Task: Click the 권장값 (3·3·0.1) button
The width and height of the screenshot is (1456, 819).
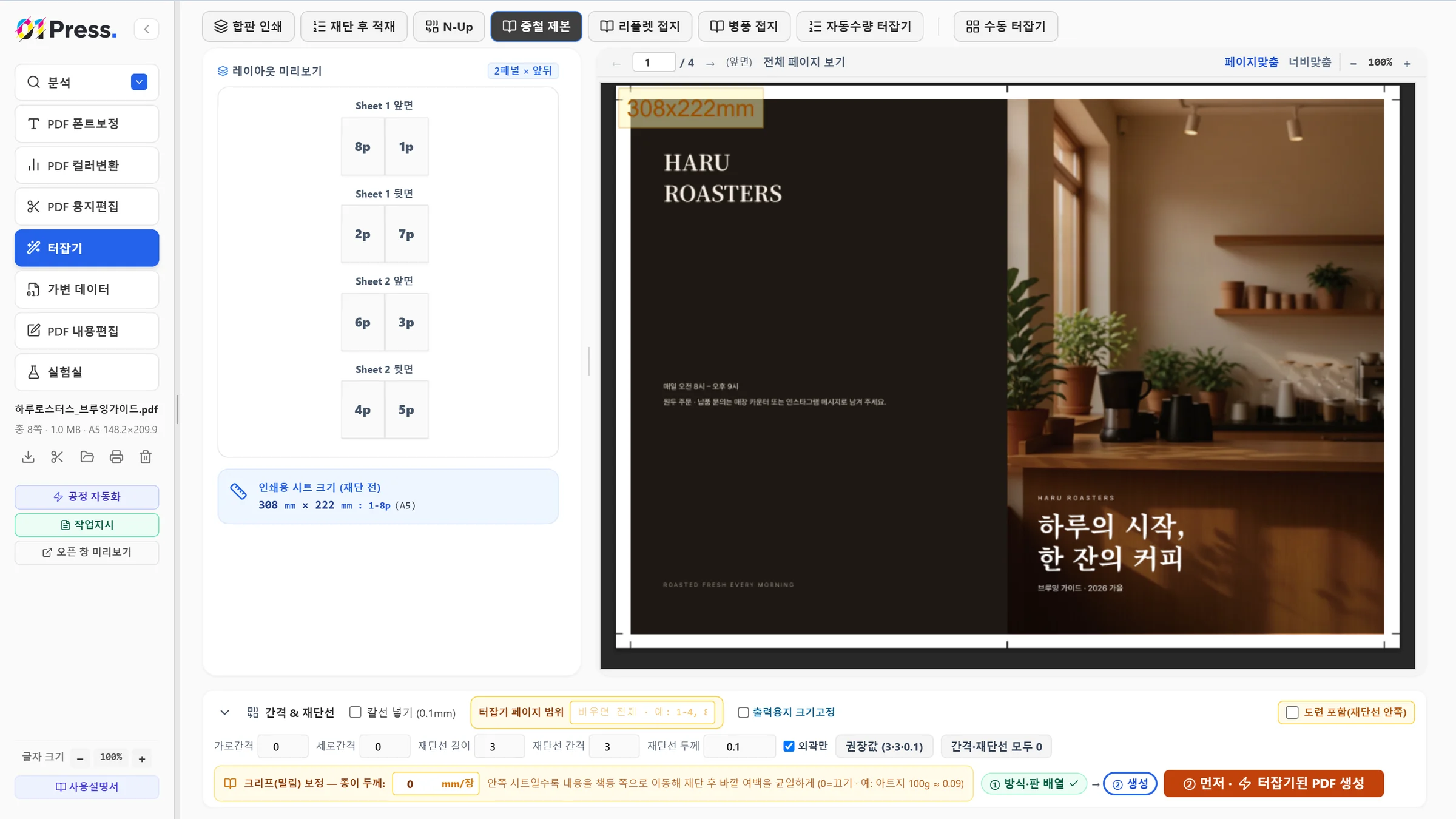Action: (884, 746)
